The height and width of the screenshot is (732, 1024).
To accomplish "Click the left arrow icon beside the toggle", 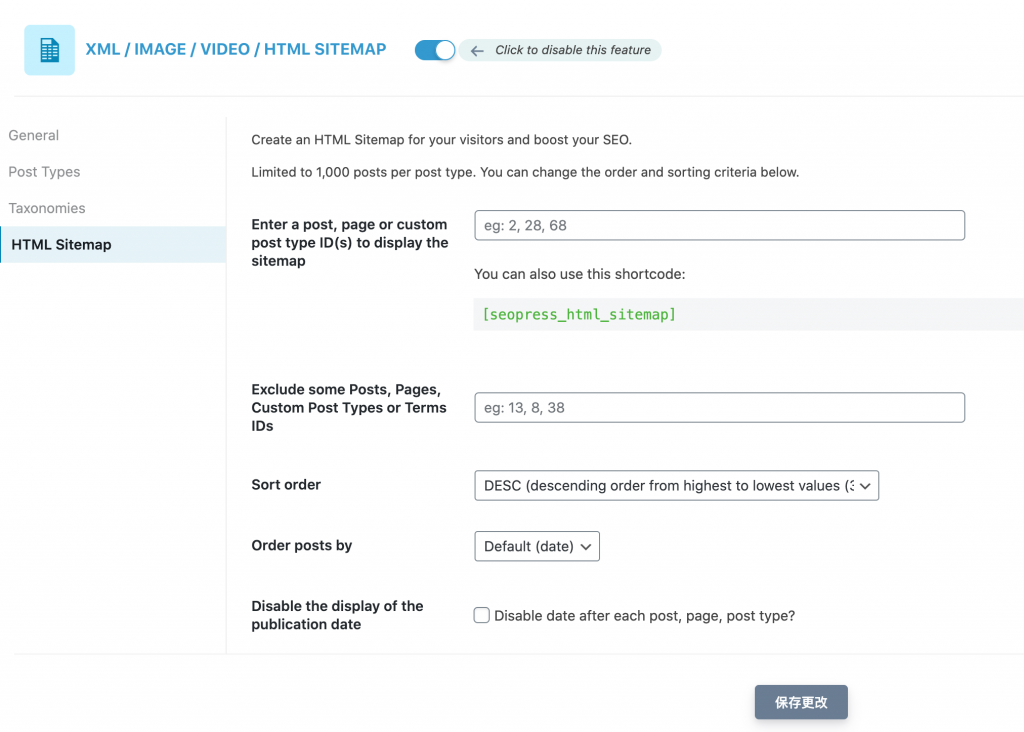I will tap(478, 51).
